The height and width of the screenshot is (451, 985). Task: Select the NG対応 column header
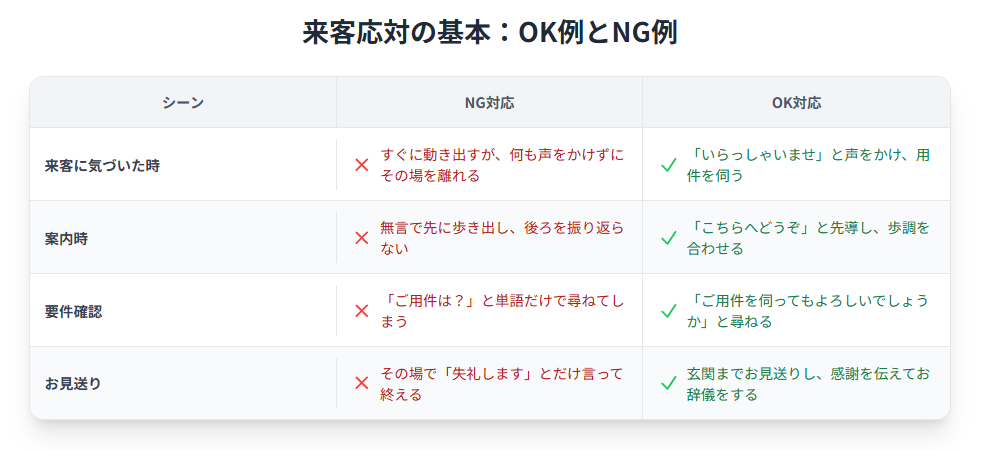pos(489,103)
